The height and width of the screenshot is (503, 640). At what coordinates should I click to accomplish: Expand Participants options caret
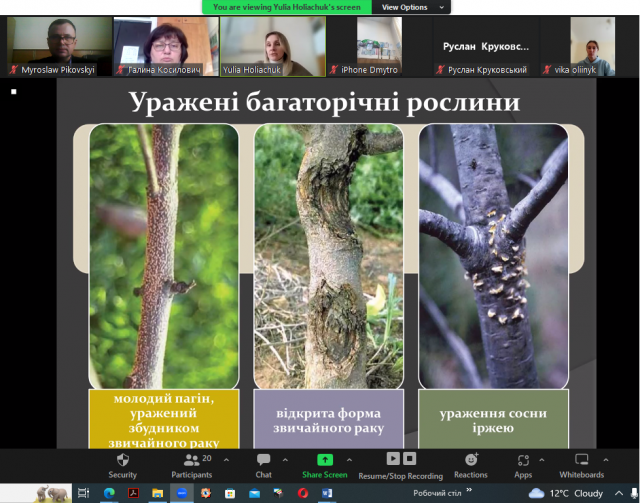226,460
